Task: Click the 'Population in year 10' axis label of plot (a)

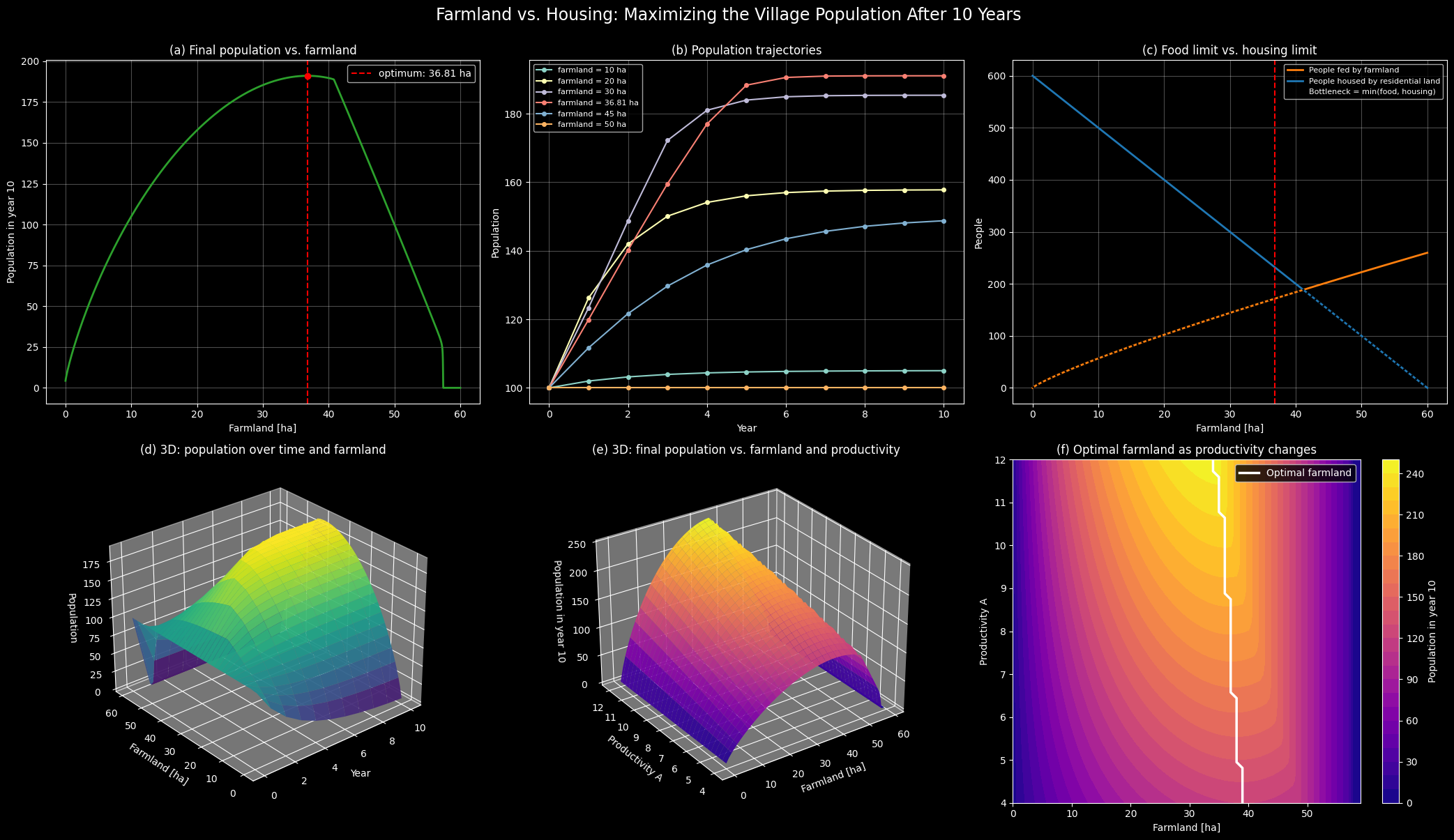Action: (x=11, y=231)
